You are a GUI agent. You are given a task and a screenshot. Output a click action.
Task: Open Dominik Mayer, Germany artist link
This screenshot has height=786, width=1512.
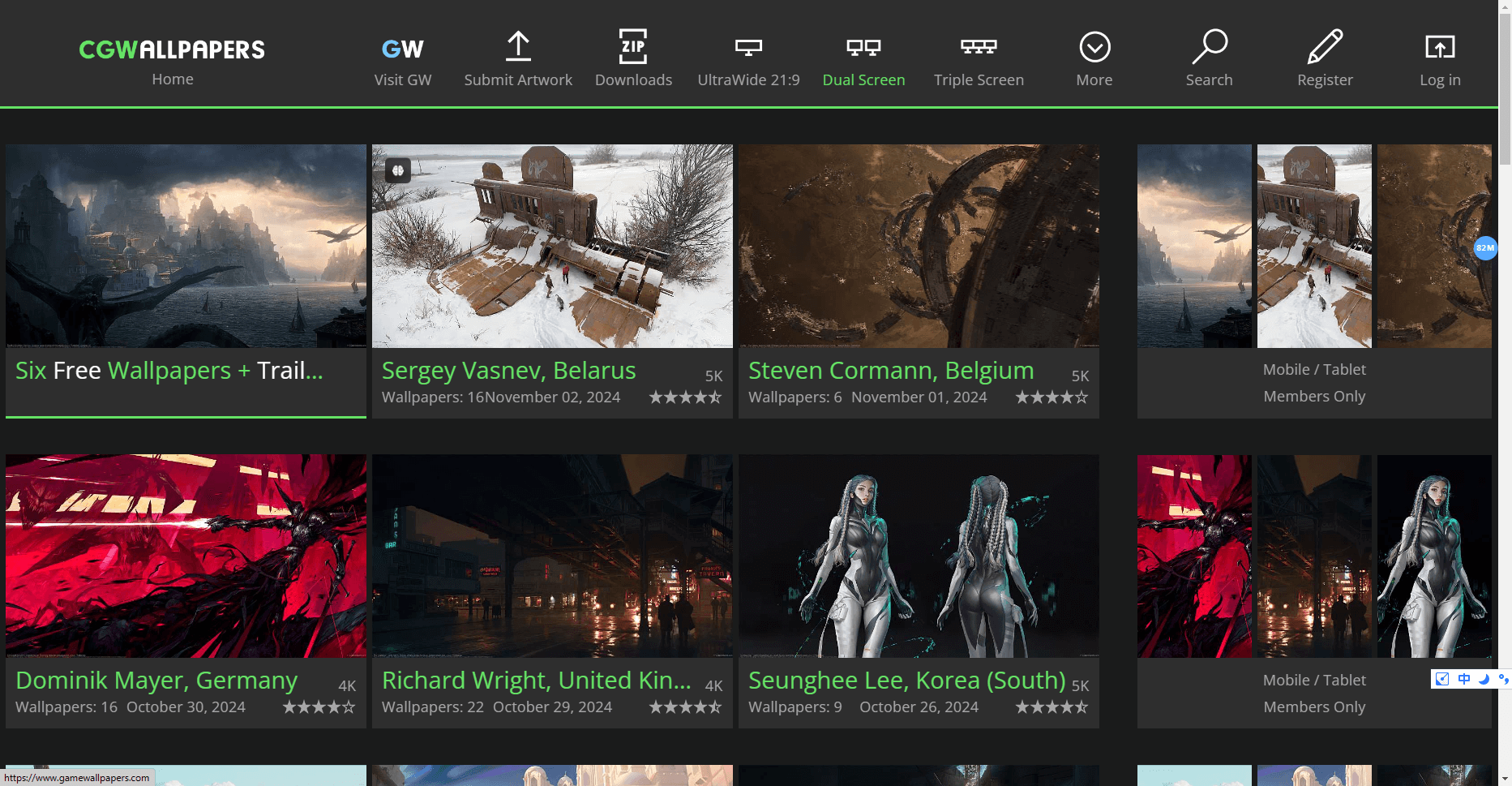tap(156, 681)
